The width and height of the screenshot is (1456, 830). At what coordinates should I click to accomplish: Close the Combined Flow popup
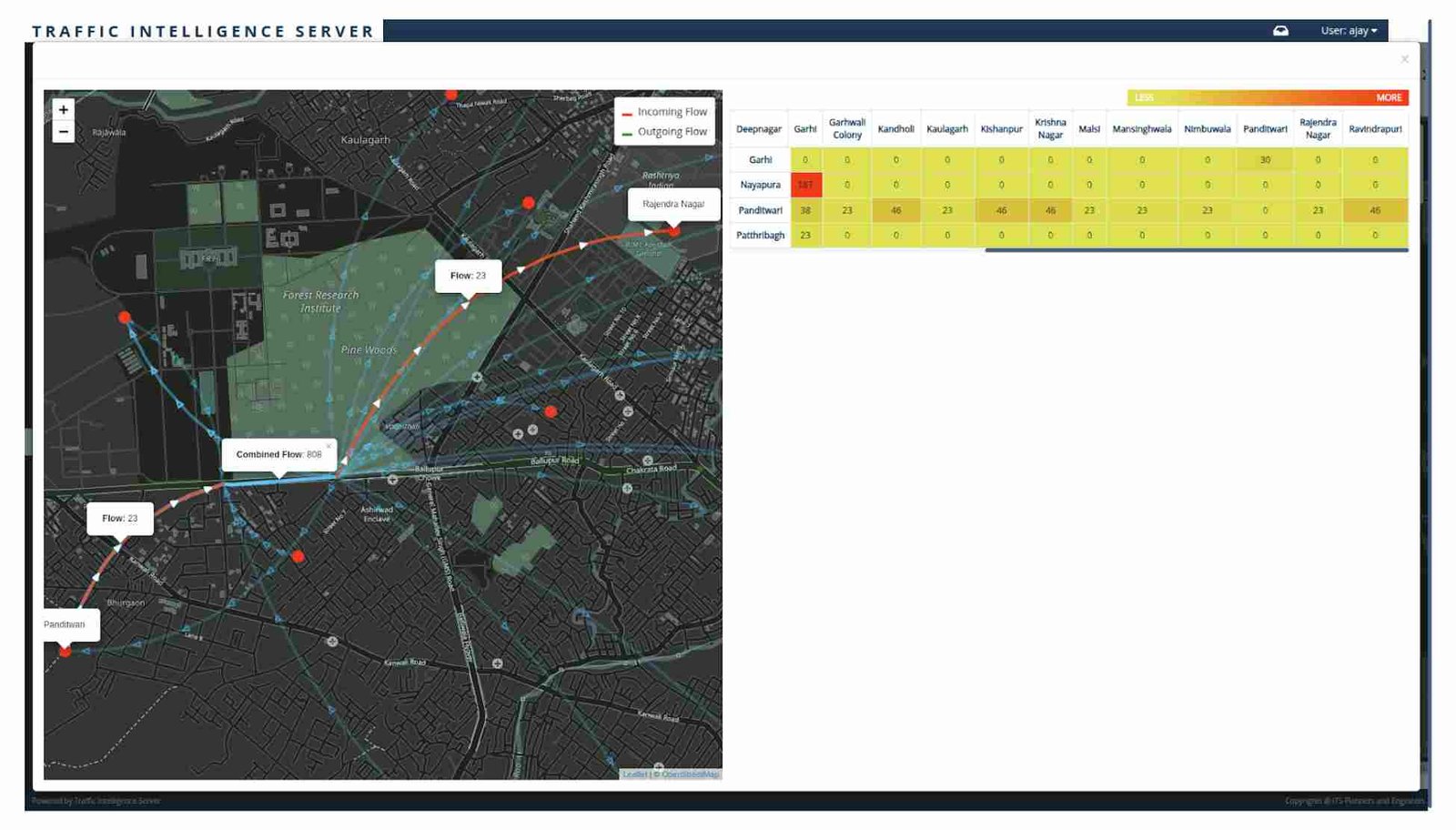[x=329, y=446]
